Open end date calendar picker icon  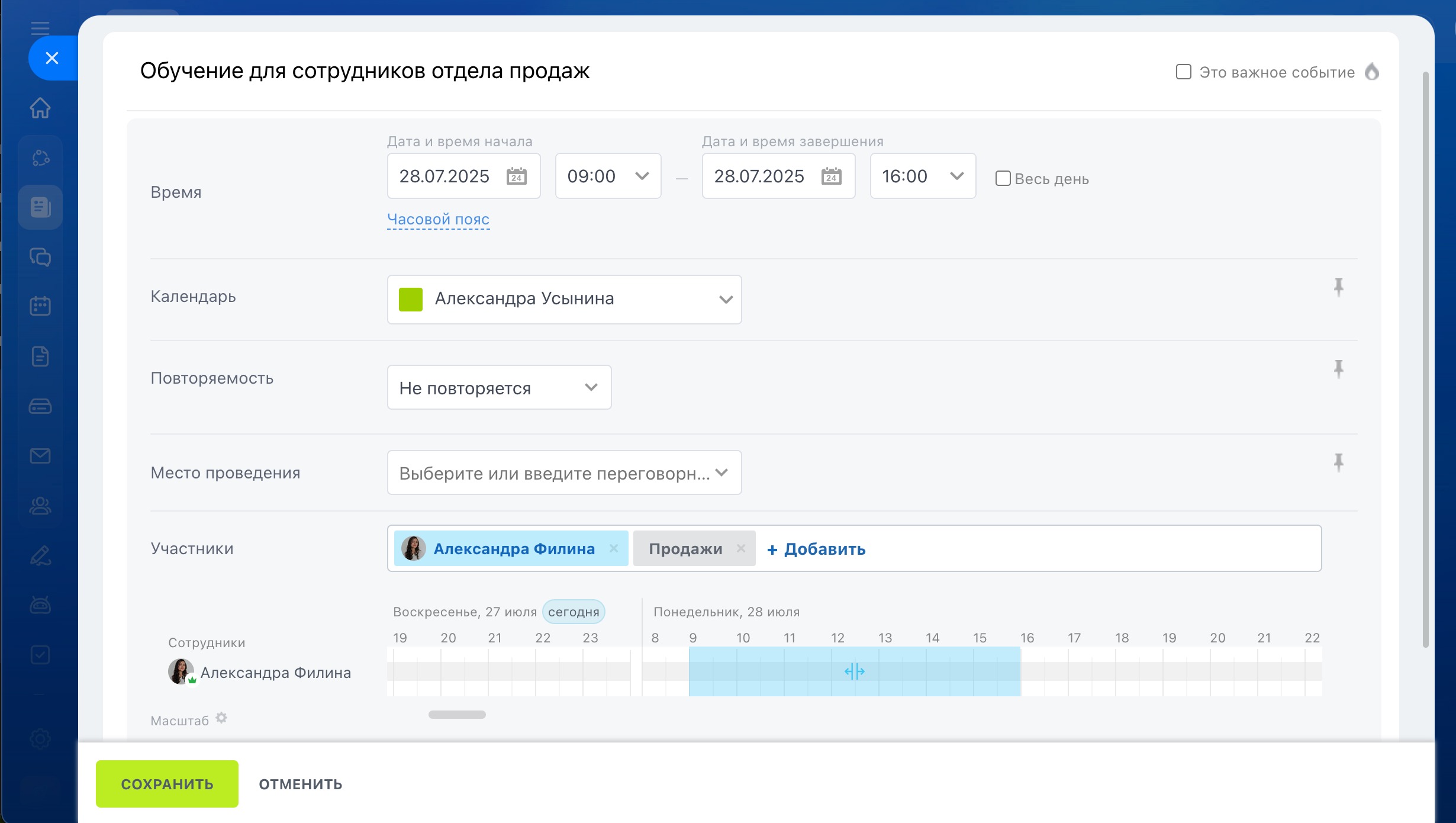tap(832, 176)
